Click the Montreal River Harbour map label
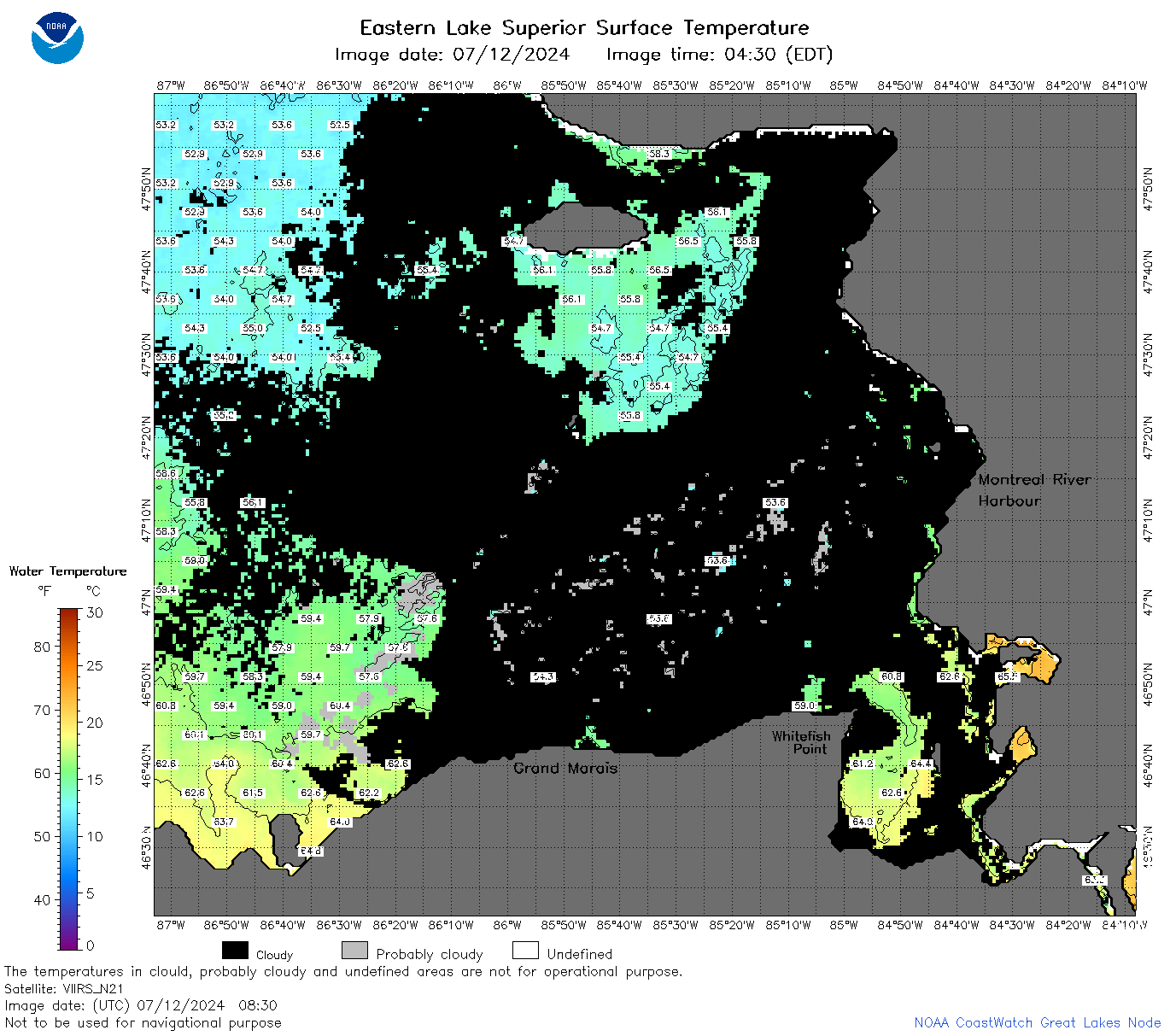 (1034, 490)
